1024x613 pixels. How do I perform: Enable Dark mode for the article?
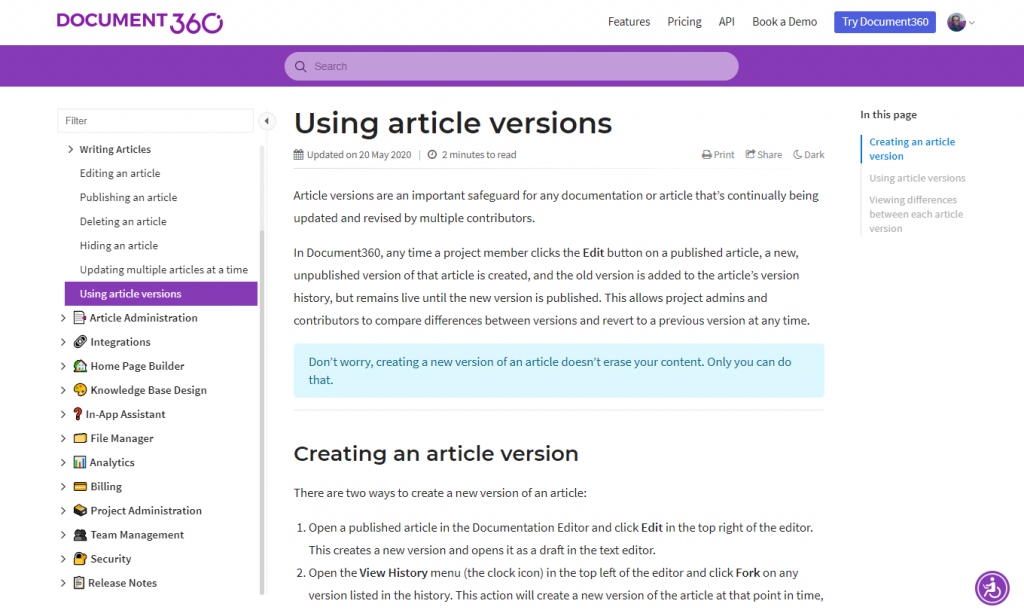[808, 154]
